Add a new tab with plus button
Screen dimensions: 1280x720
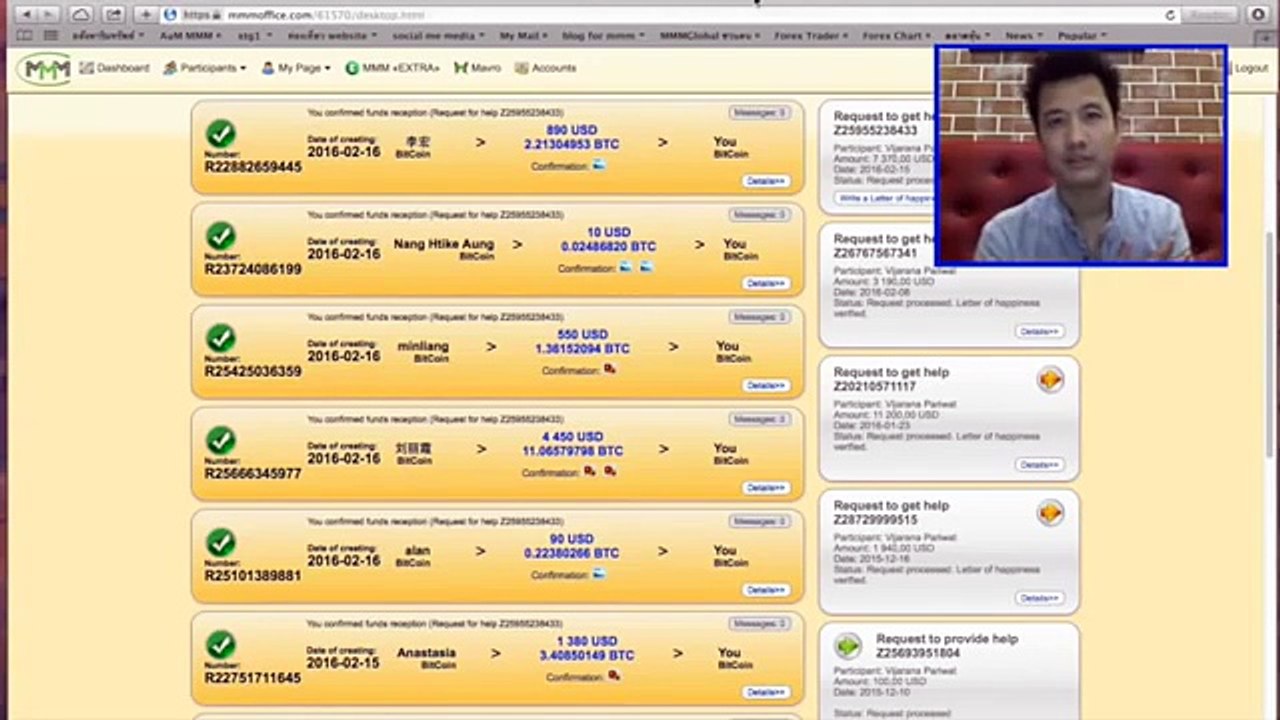(x=146, y=15)
